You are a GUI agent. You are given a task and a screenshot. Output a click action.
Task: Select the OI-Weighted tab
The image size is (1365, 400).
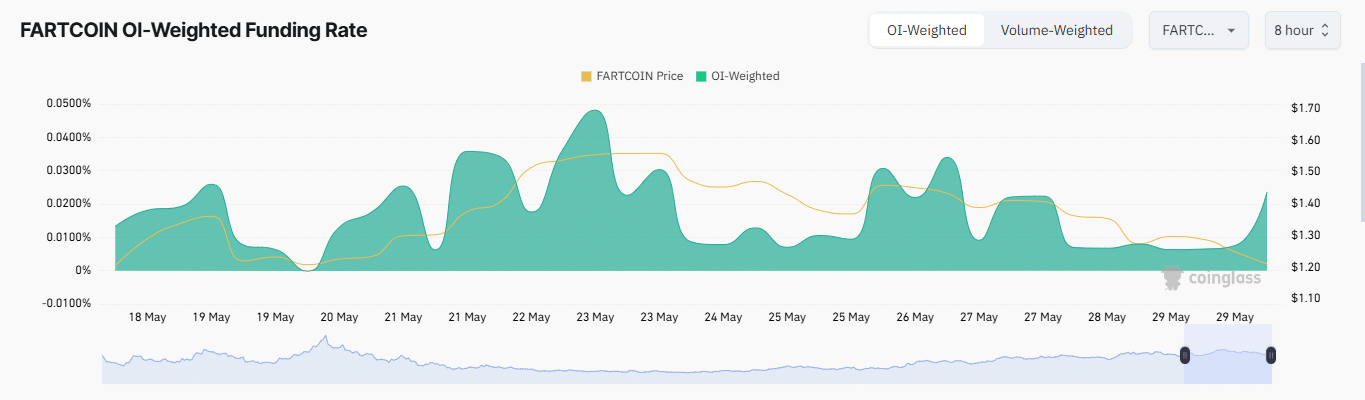pyautogui.click(x=926, y=30)
